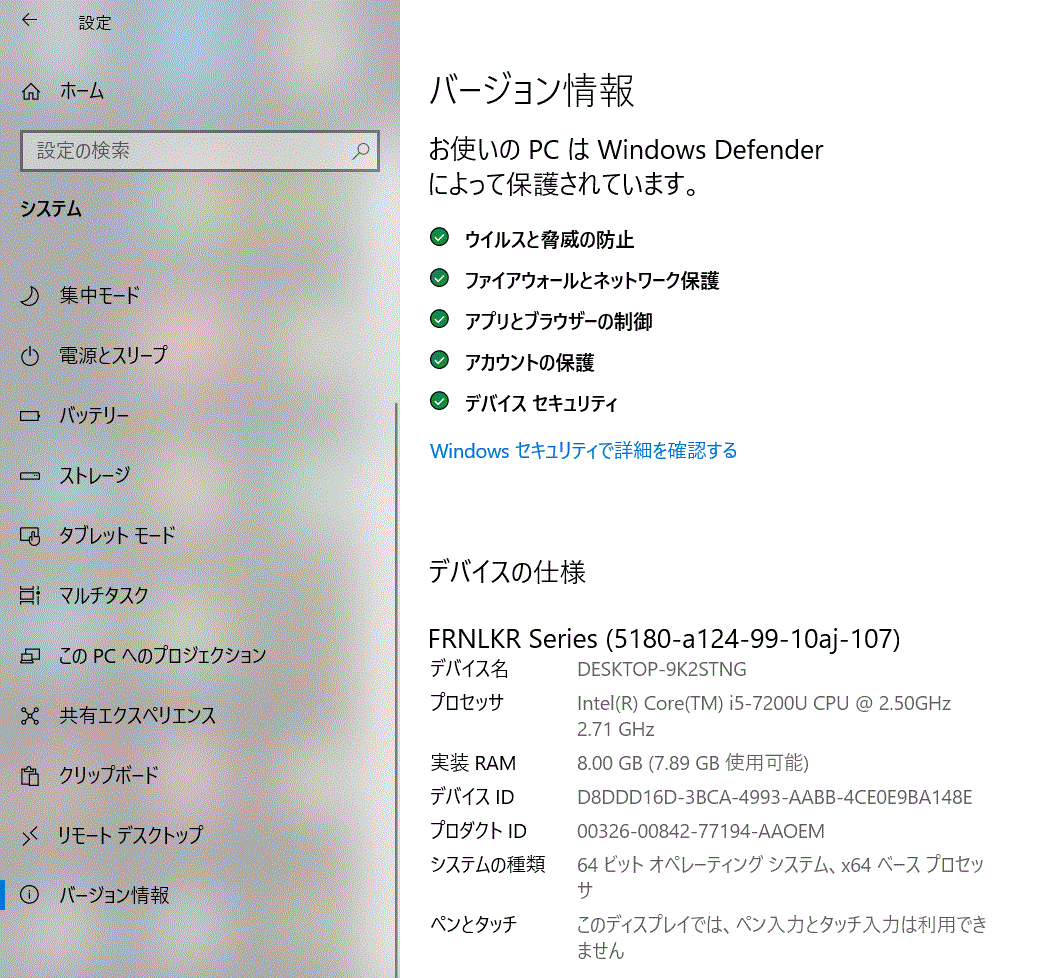Viewport: 1054px width, 978px height.
Task: Click the バージョン情報 info icon
Action: click(x=30, y=895)
